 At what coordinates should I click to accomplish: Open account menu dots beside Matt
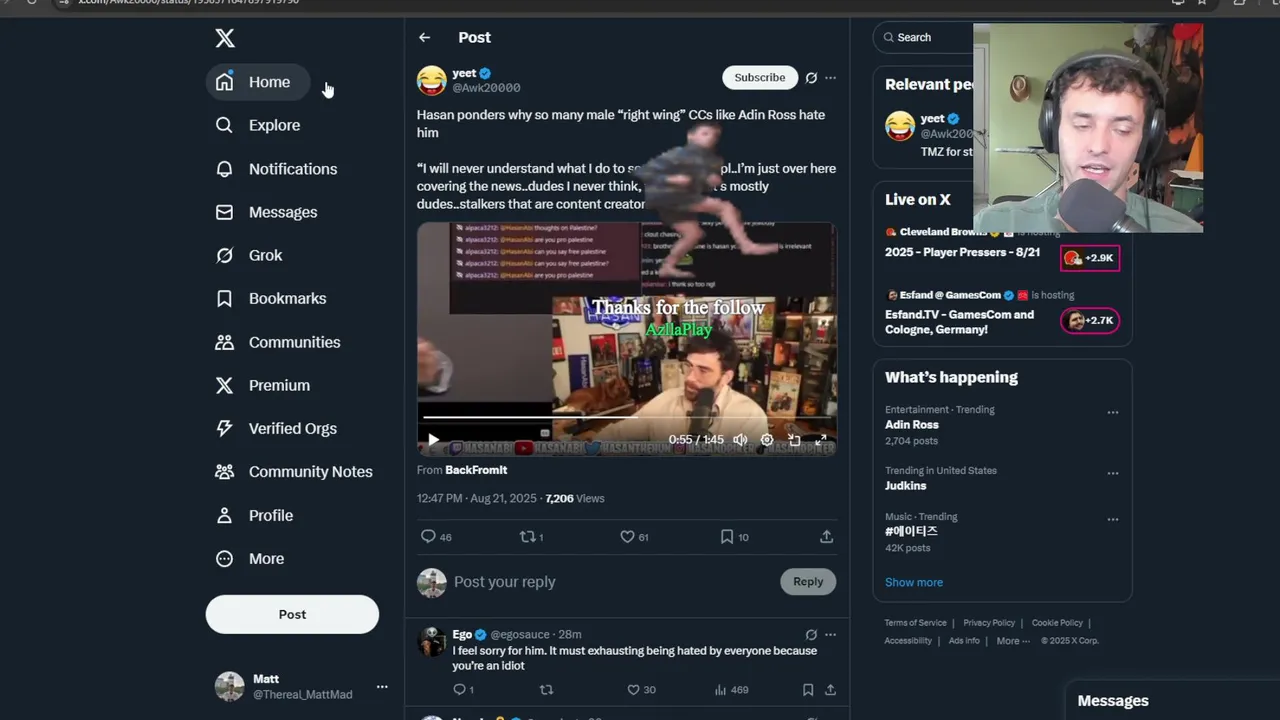click(x=381, y=687)
